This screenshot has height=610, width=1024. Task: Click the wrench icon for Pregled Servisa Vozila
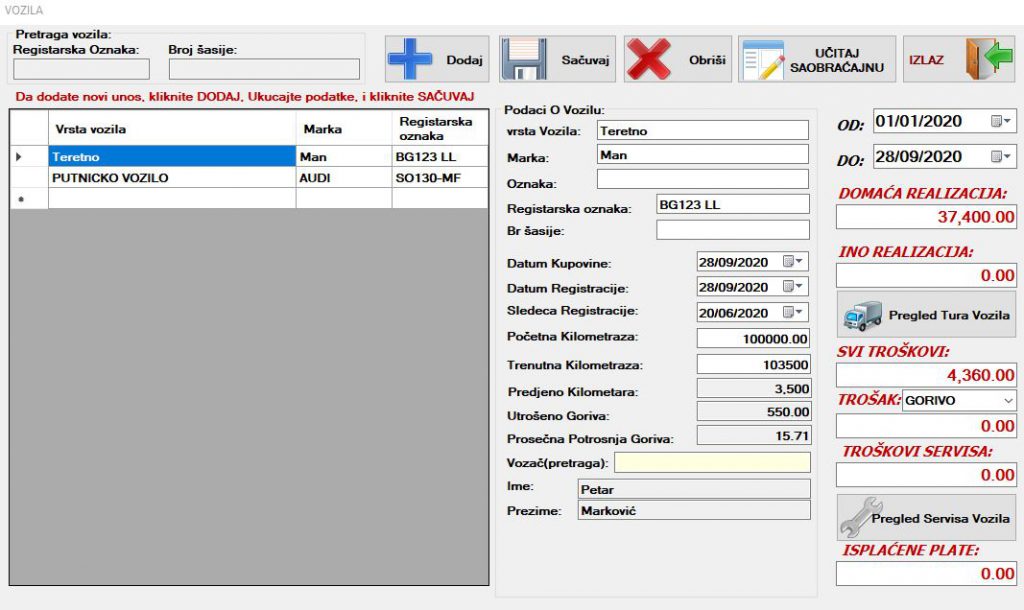click(857, 518)
